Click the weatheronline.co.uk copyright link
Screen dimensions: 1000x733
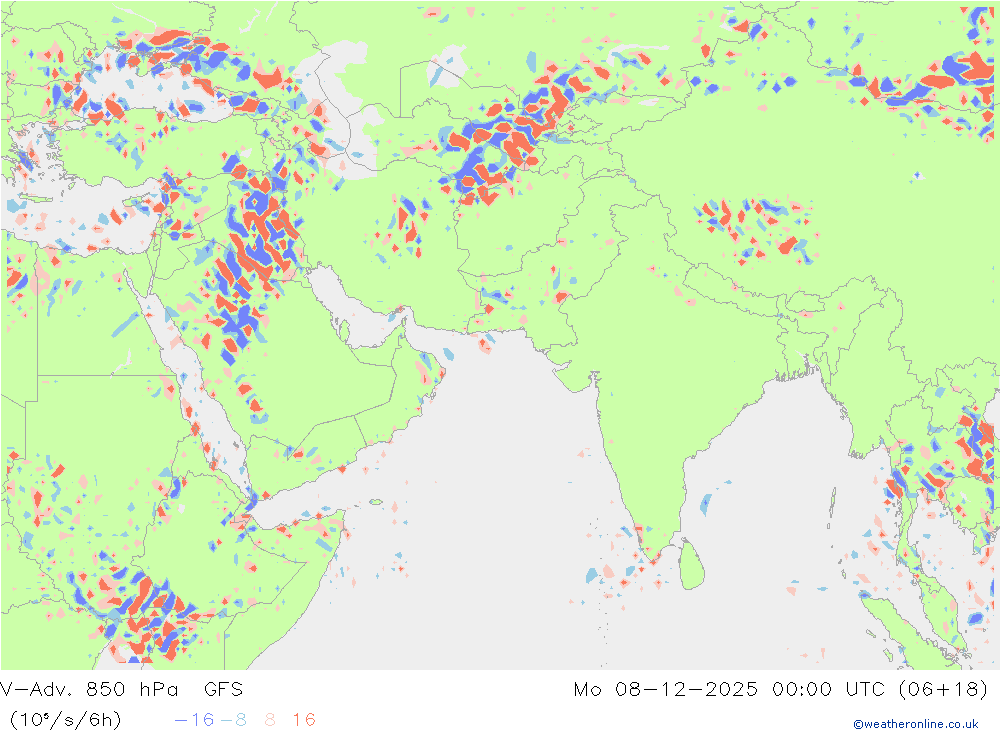pos(915,724)
